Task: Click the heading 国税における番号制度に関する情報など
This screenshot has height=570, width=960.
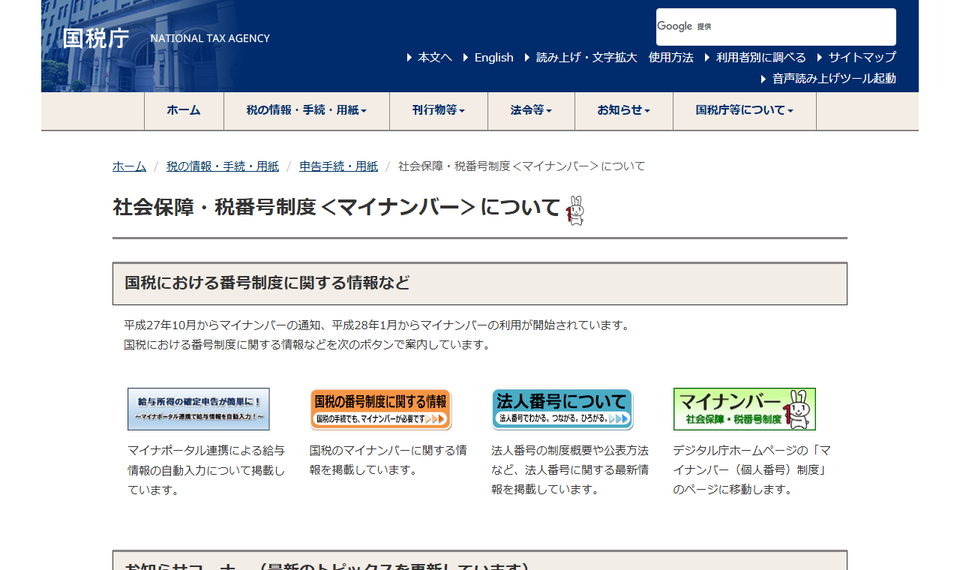Action: point(267,283)
